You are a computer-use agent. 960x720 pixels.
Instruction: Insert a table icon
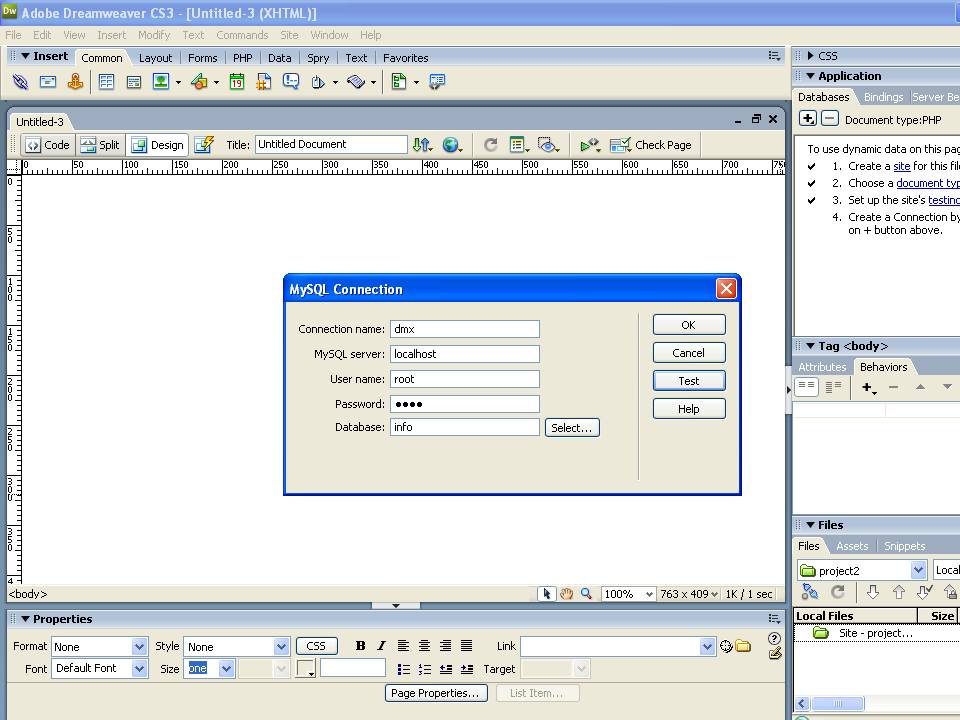(x=107, y=81)
